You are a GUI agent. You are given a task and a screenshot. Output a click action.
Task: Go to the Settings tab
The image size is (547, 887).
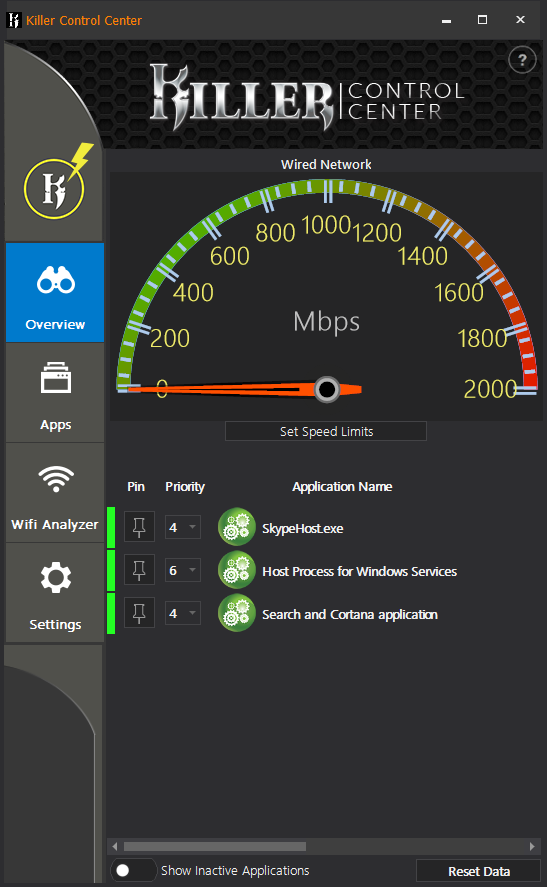(55, 593)
